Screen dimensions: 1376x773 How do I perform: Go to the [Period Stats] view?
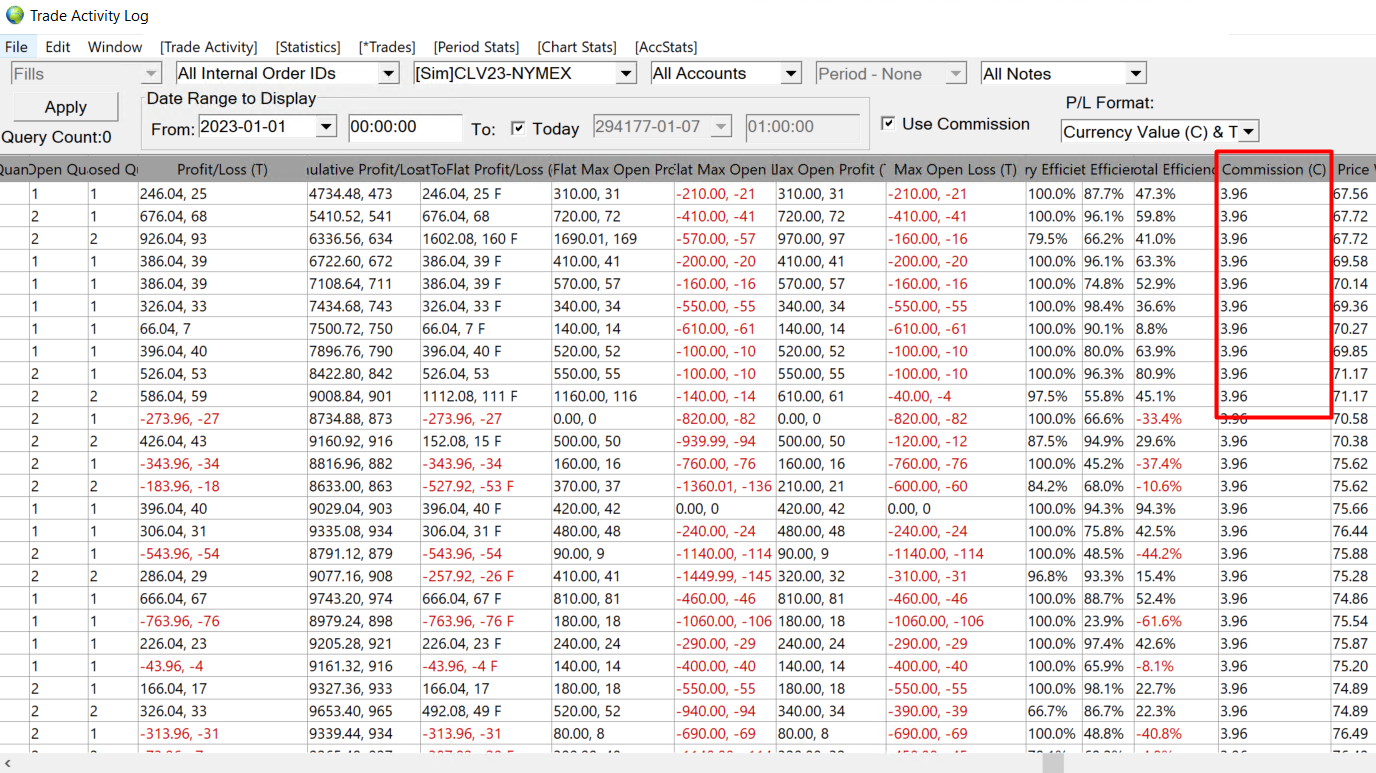pos(476,47)
